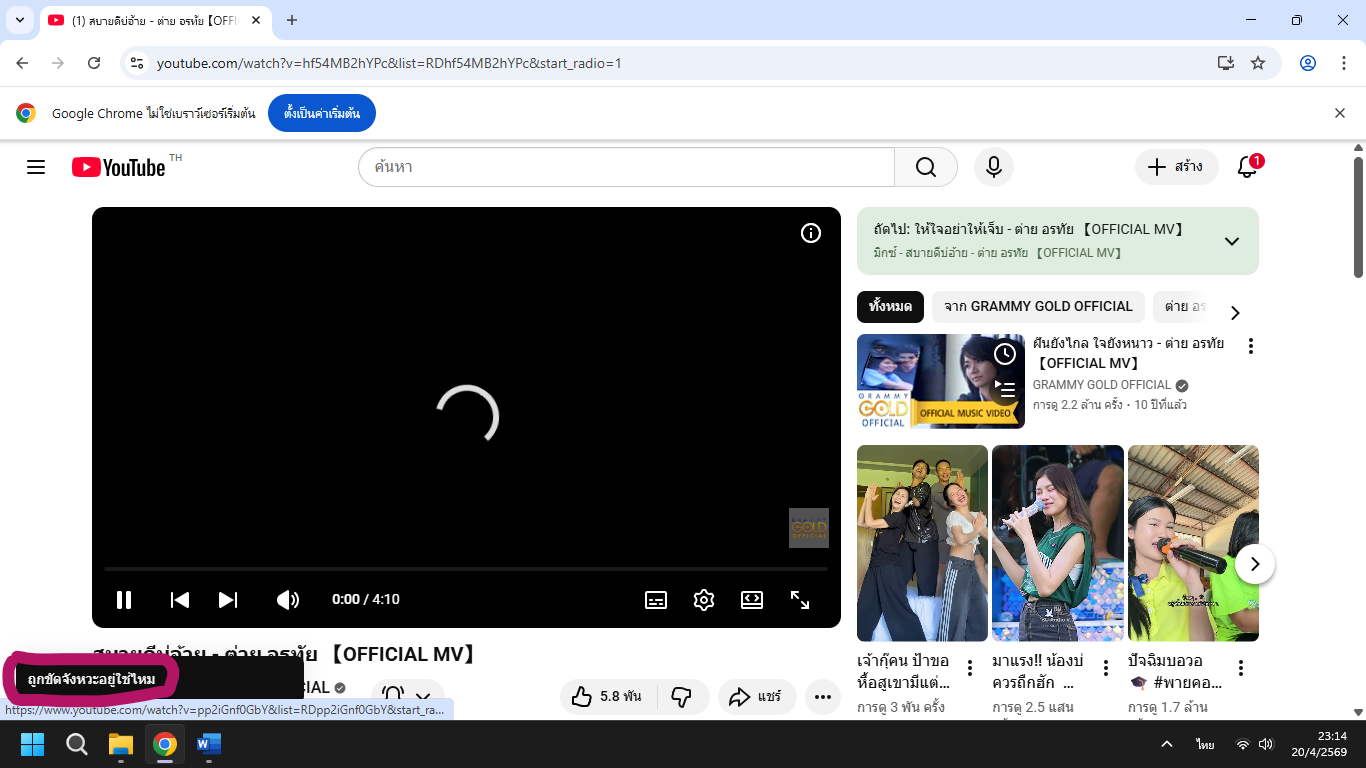Toggle theater mode view
The height and width of the screenshot is (768, 1366).
pos(752,600)
